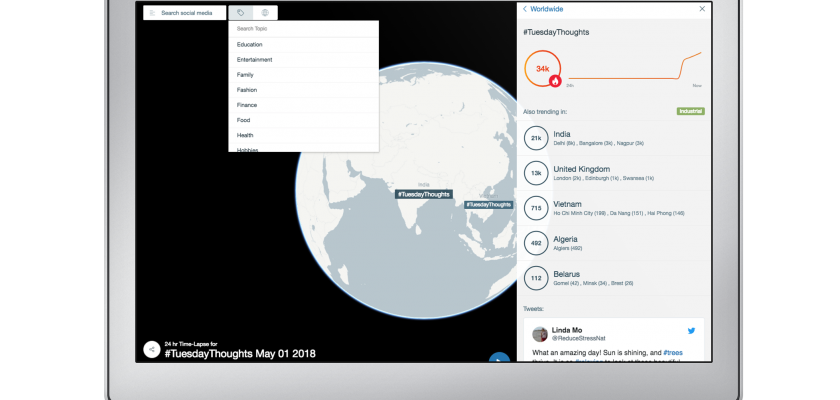The height and width of the screenshot is (400, 840).
Task: Type in the Search social media field
Action: 190,13
